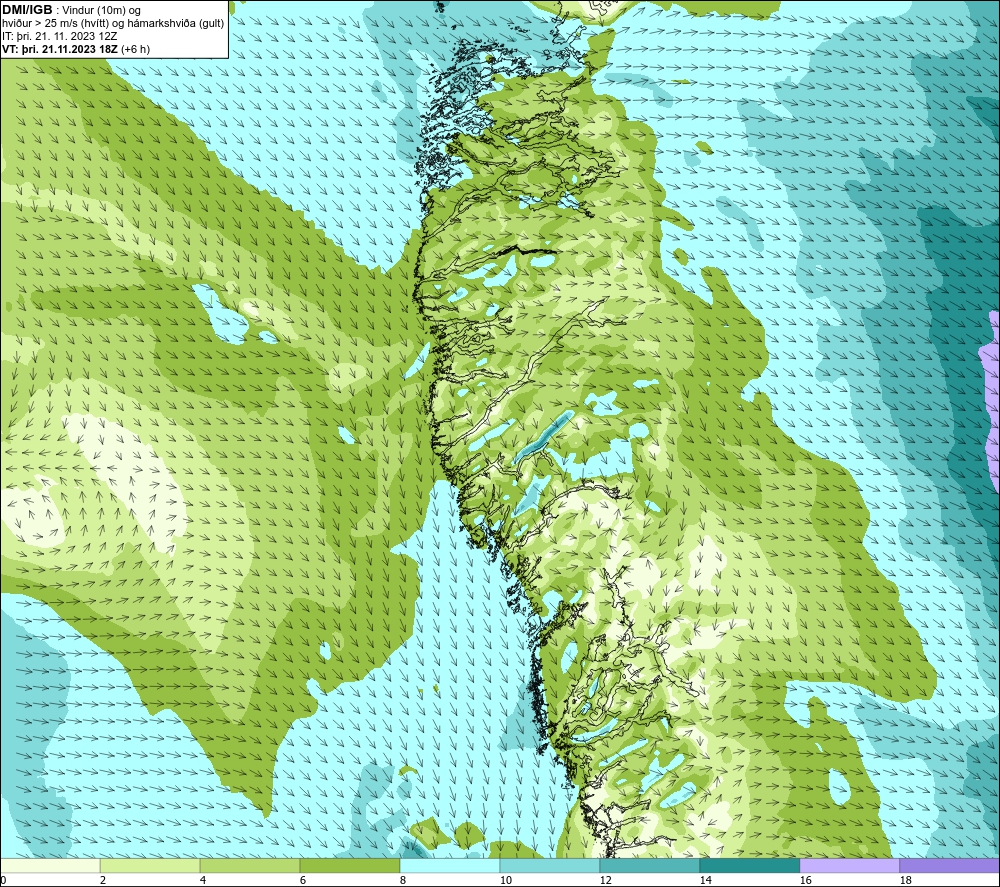Pick the light cyan swatch between 8 and 10

pos(450,865)
